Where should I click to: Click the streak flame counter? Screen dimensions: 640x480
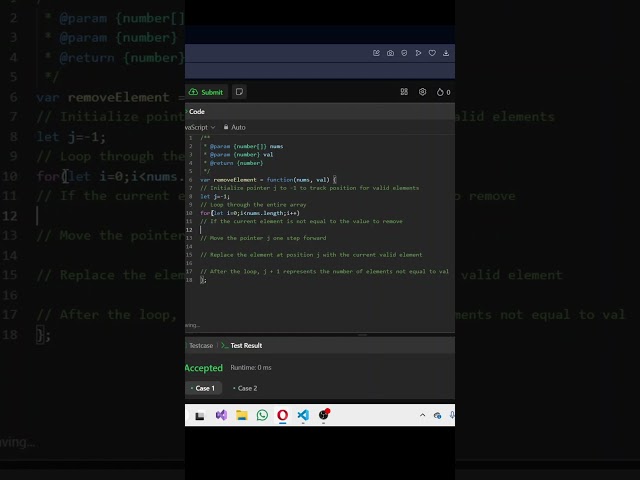pyautogui.click(x=443, y=92)
